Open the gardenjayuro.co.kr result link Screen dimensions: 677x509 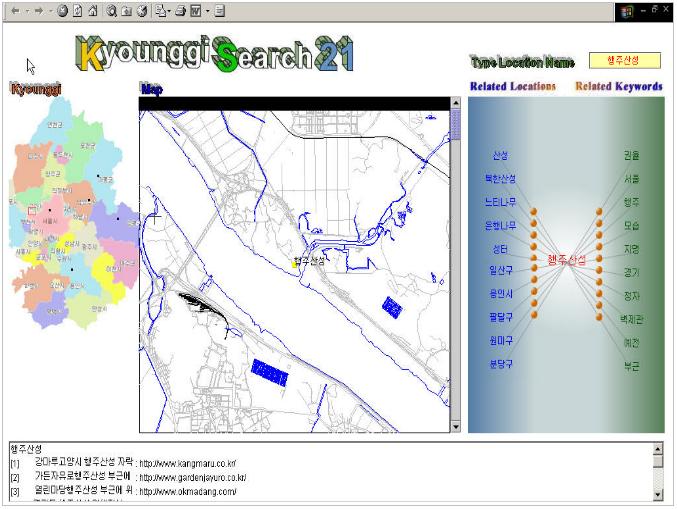[x=193, y=478]
